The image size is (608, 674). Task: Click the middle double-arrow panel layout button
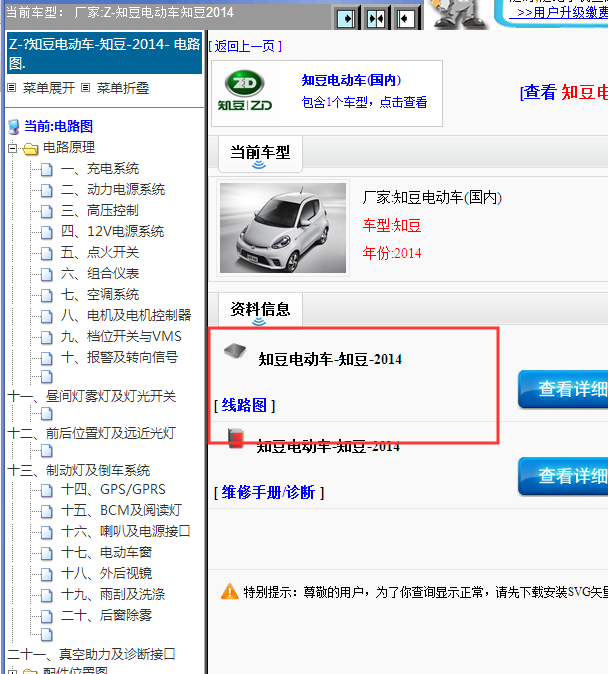(376, 18)
